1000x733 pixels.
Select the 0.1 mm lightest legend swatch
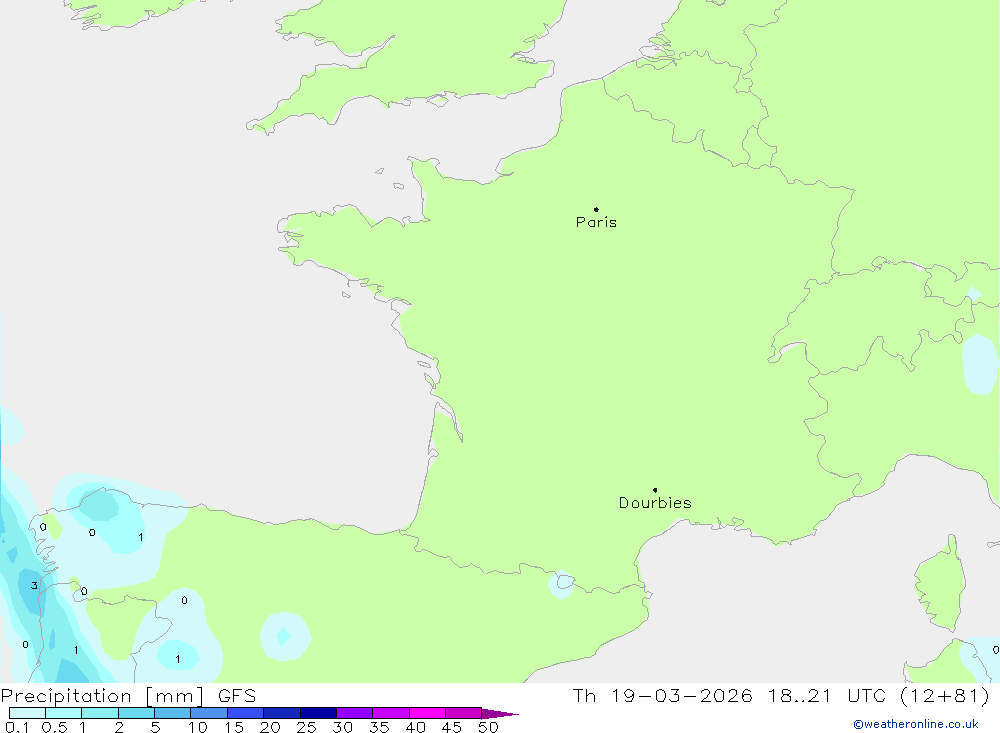coord(27,713)
